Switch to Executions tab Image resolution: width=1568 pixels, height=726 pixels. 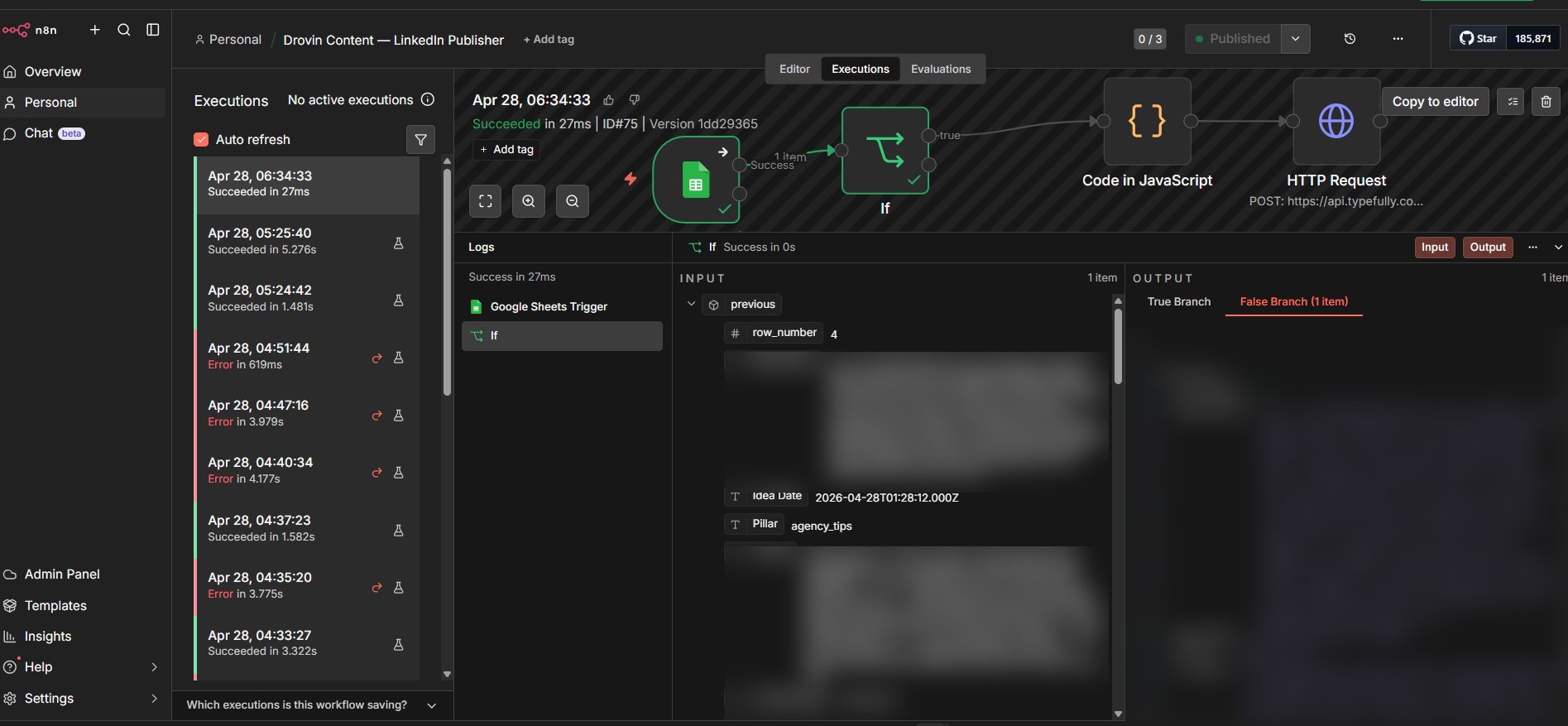[x=861, y=69]
